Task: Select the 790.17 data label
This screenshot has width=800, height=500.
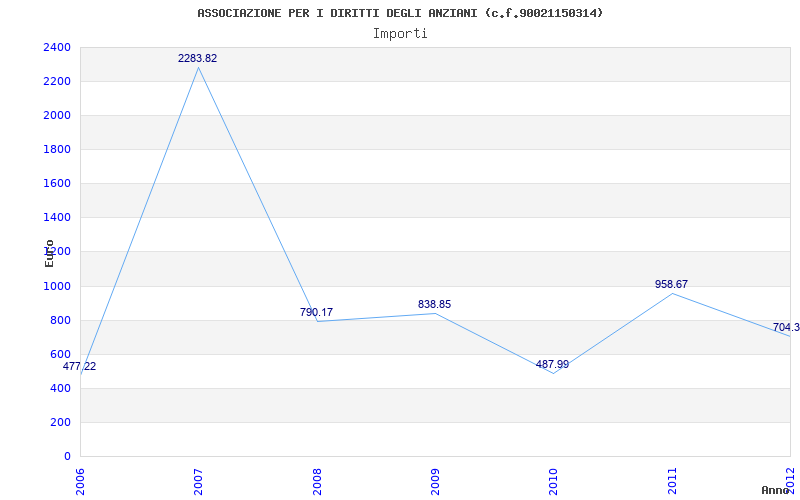Action: coord(316,312)
